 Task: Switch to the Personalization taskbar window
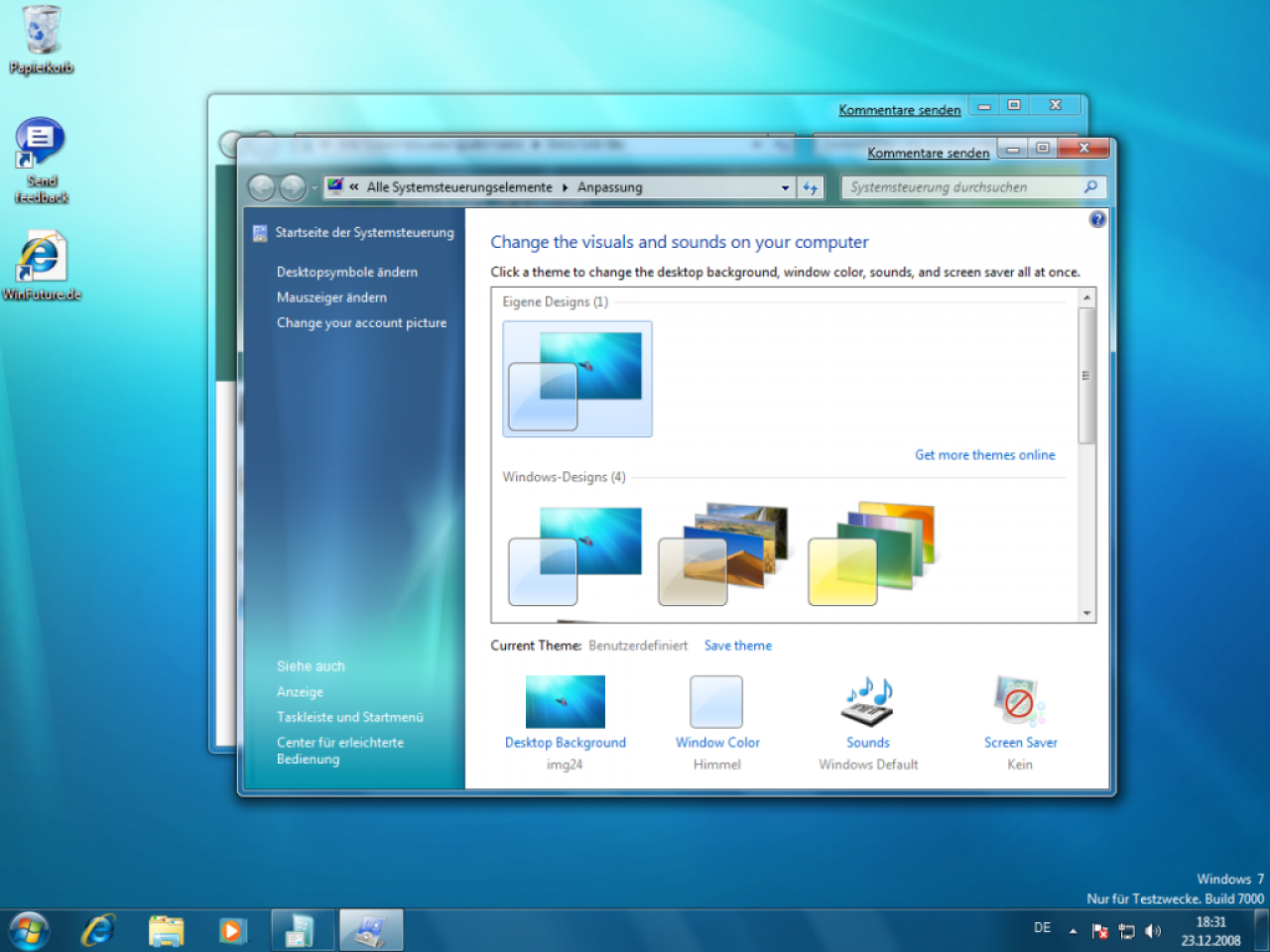371,931
